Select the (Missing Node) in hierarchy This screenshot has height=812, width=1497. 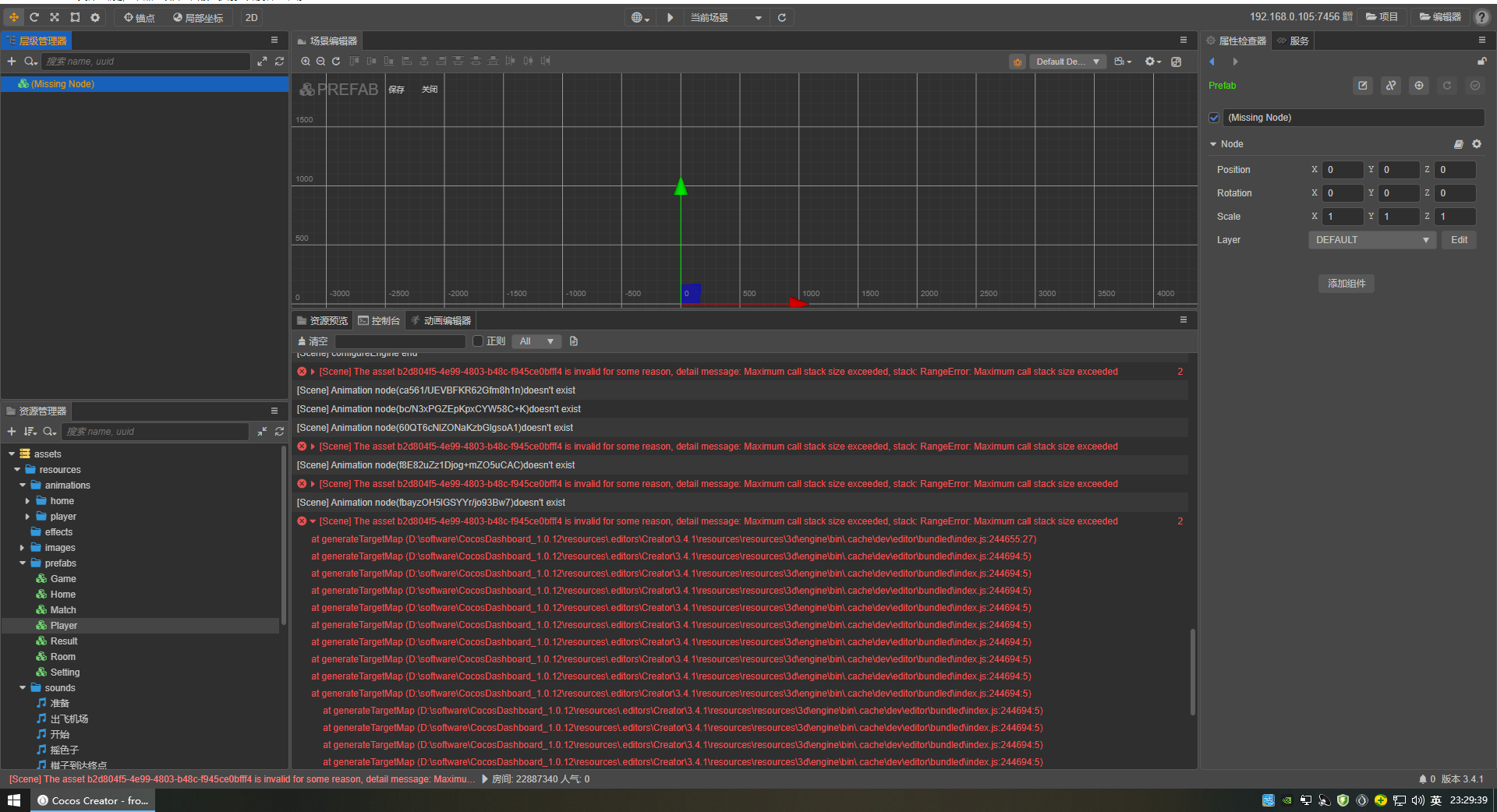click(144, 83)
